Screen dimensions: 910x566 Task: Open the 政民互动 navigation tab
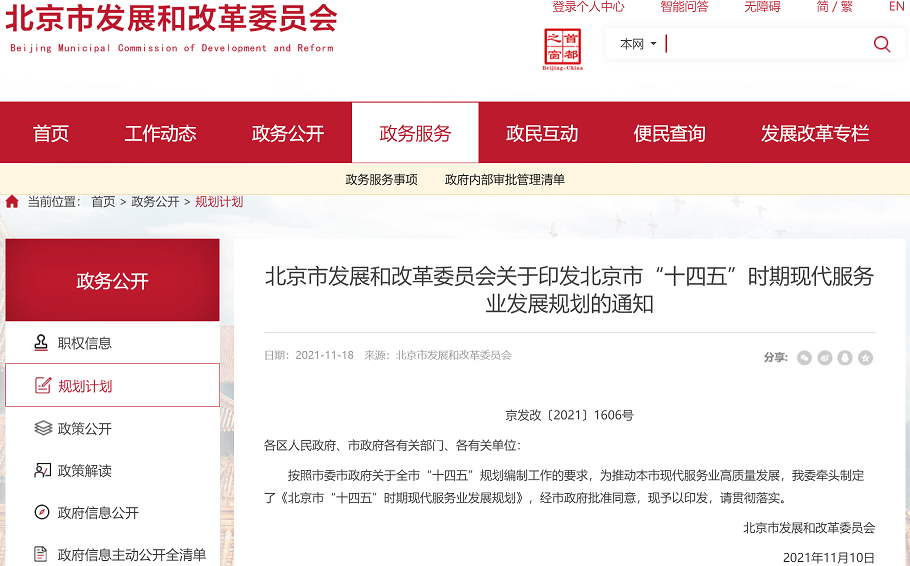pyautogui.click(x=542, y=133)
